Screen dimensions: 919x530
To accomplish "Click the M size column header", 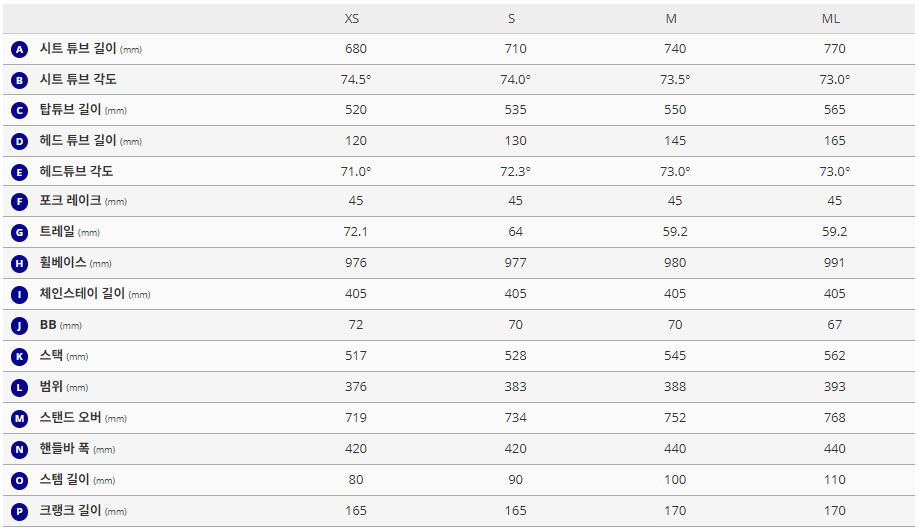I will coord(671,19).
